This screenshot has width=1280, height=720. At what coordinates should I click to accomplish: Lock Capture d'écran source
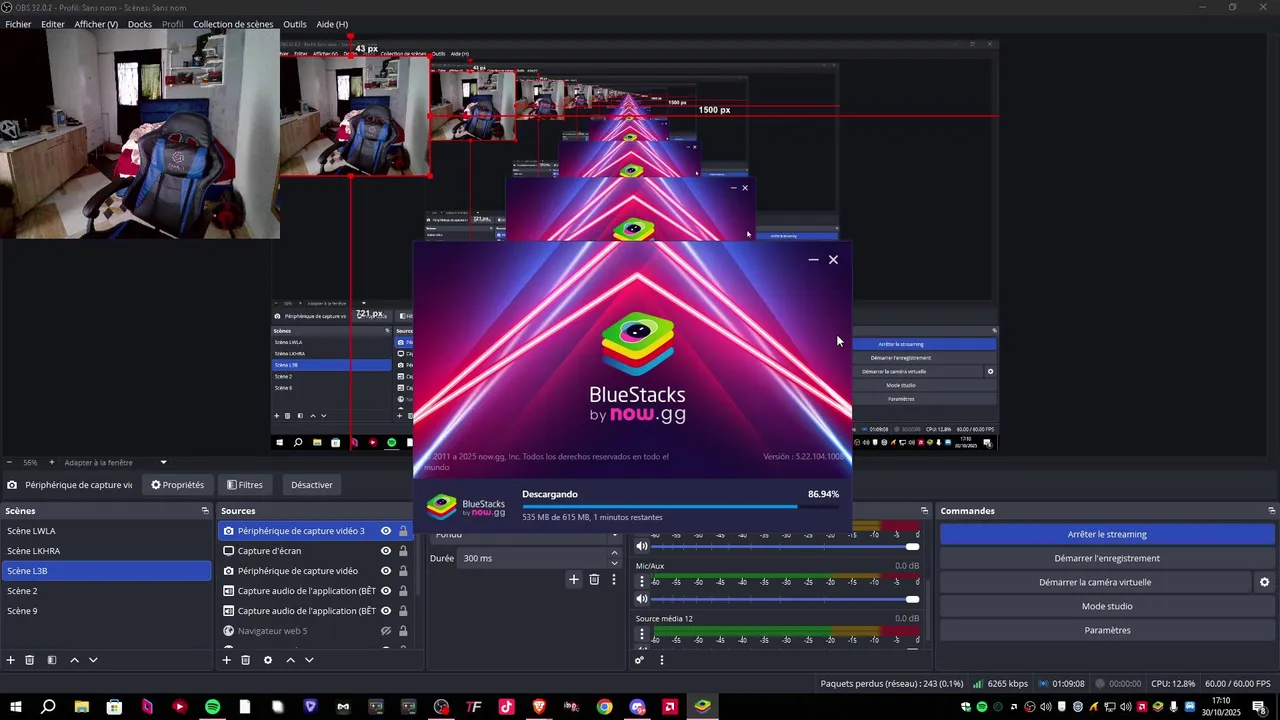pos(403,551)
